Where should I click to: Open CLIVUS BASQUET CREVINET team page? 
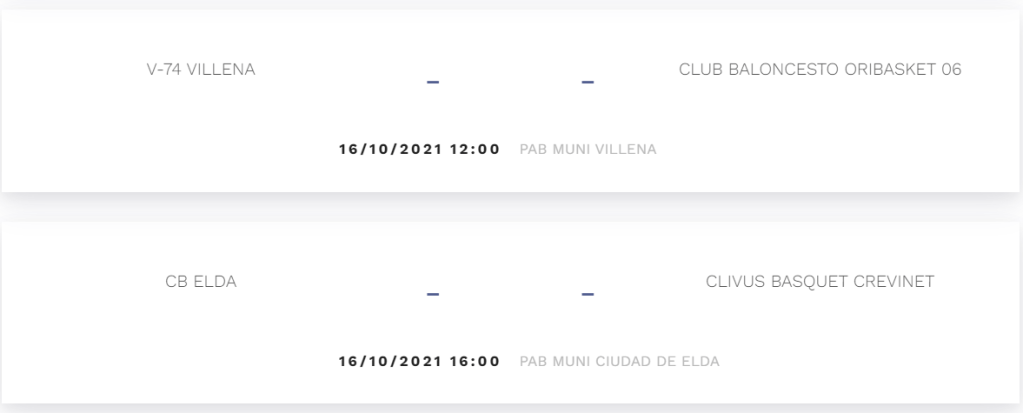[820, 281]
